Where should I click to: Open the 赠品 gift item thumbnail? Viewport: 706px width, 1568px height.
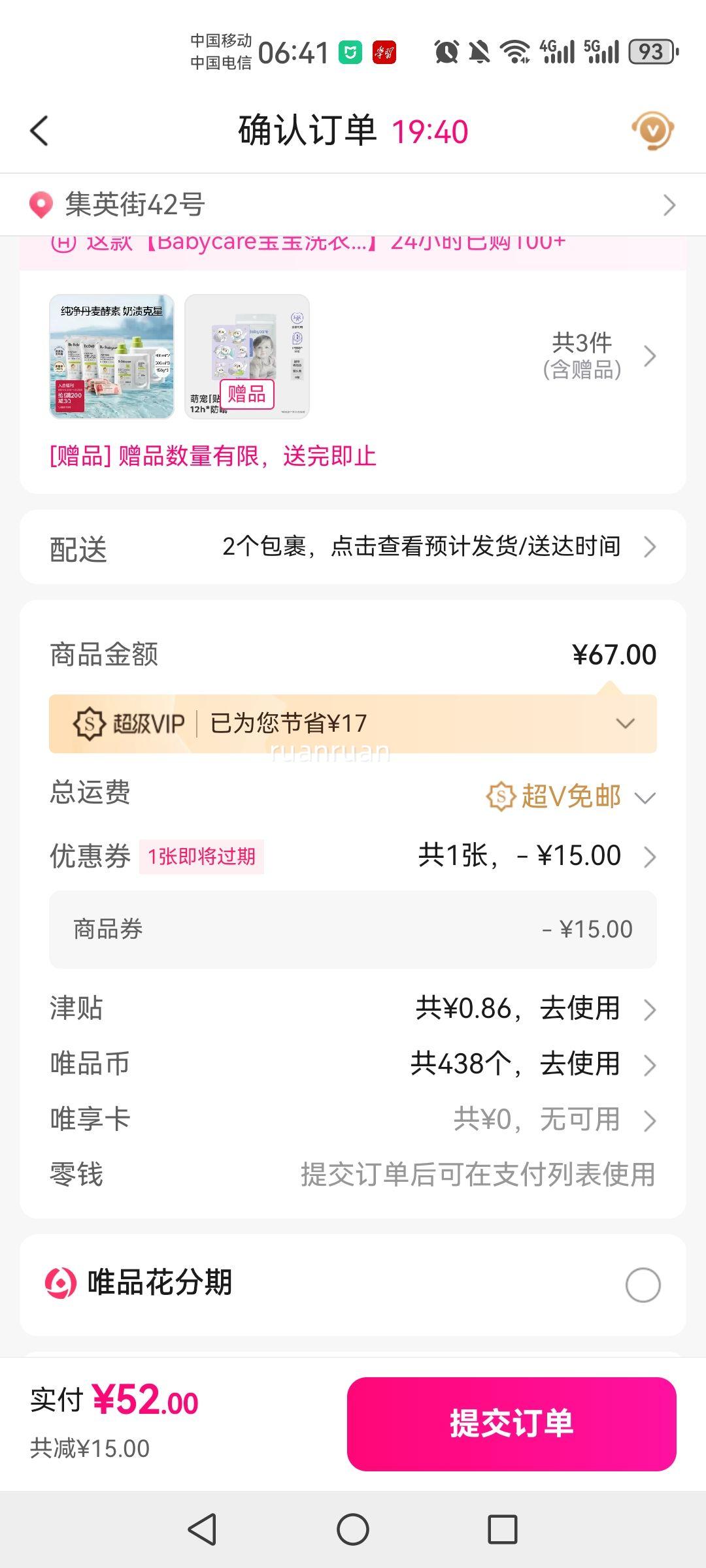tap(247, 357)
